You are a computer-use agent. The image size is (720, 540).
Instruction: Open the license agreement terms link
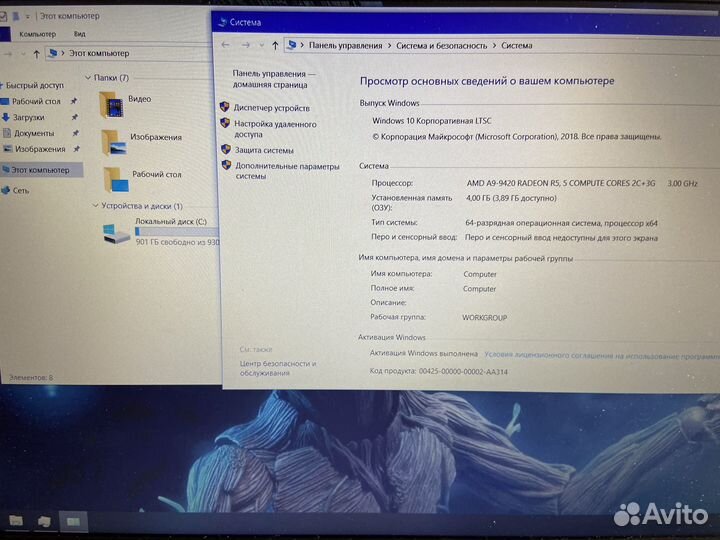pos(602,355)
